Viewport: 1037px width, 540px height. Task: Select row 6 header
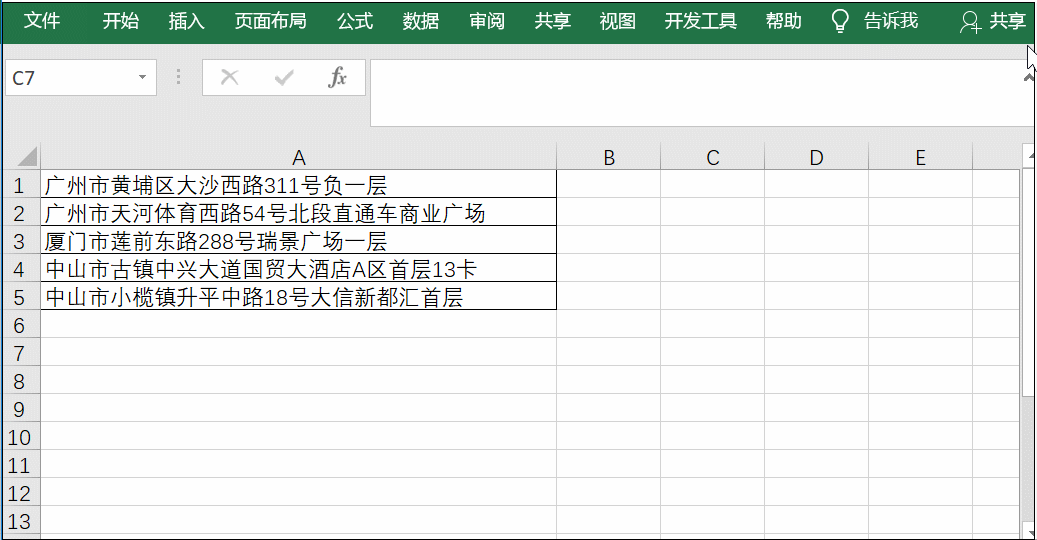pos(20,325)
